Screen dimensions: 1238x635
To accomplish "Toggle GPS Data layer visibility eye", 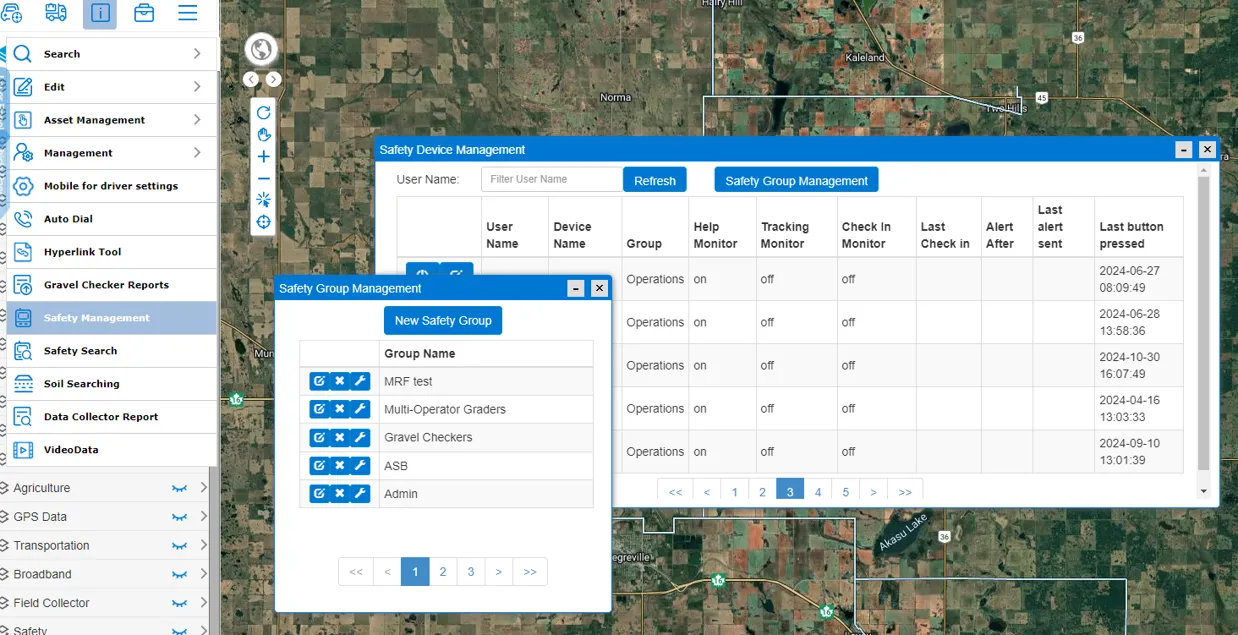I will coord(179,517).
